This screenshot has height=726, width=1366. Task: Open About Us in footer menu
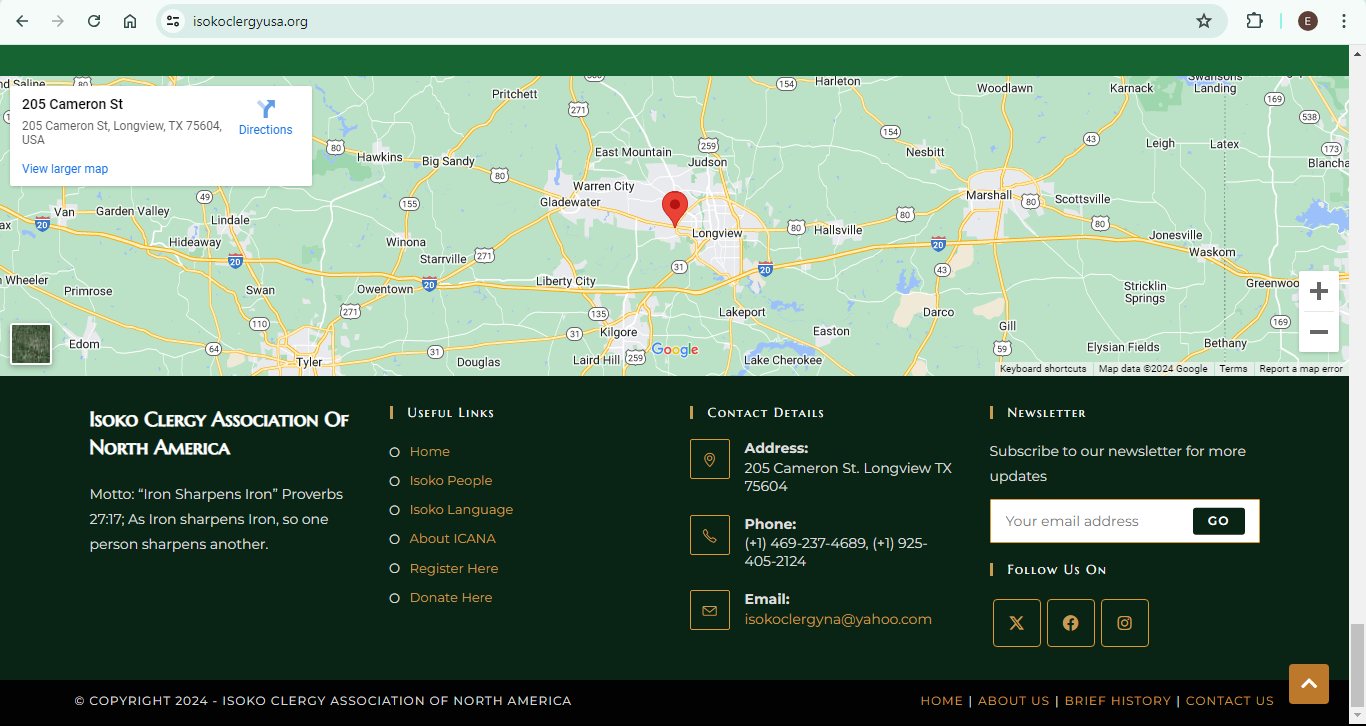(x=1013, y=701)
